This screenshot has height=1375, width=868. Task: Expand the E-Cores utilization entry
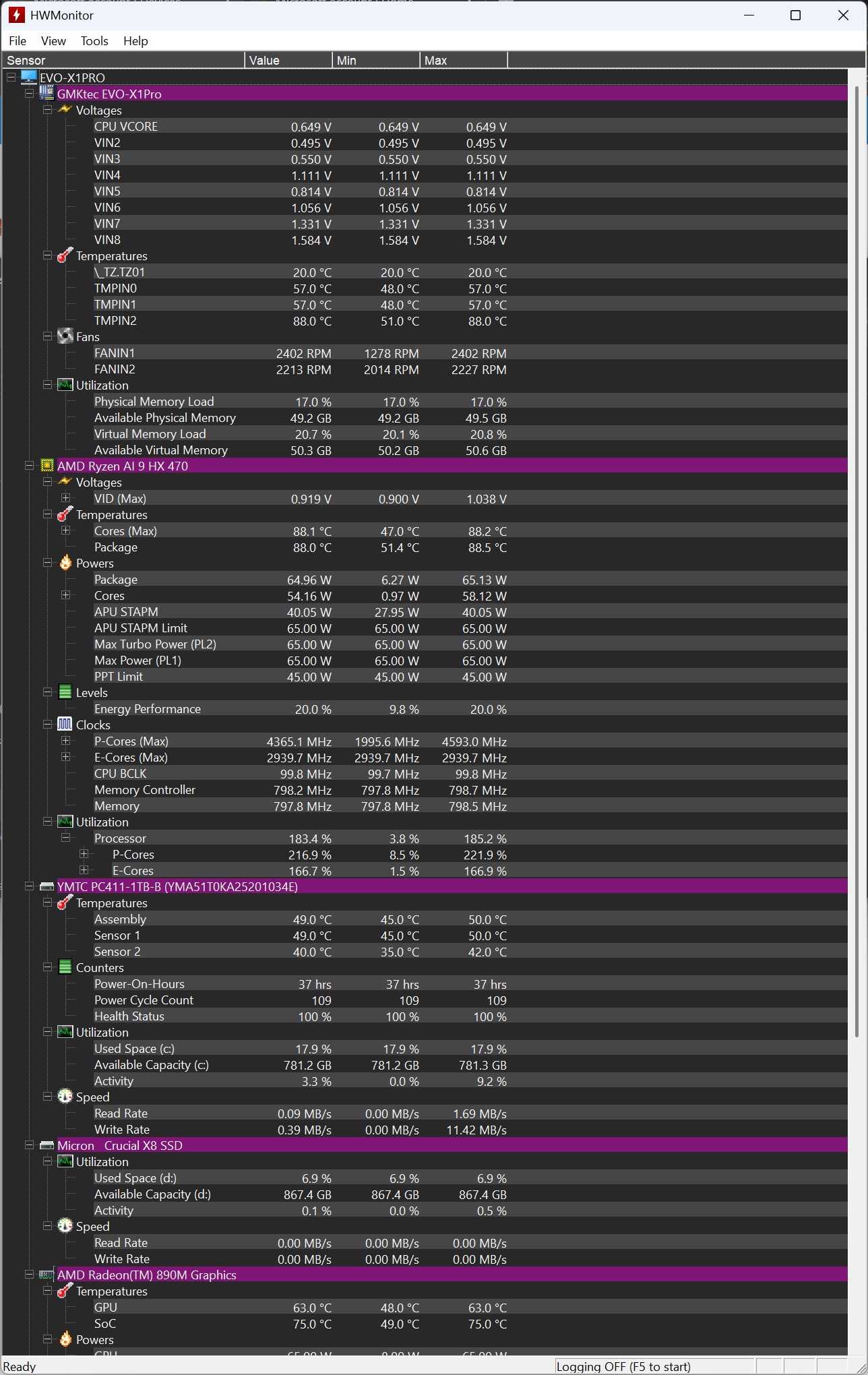coord(84,869)
